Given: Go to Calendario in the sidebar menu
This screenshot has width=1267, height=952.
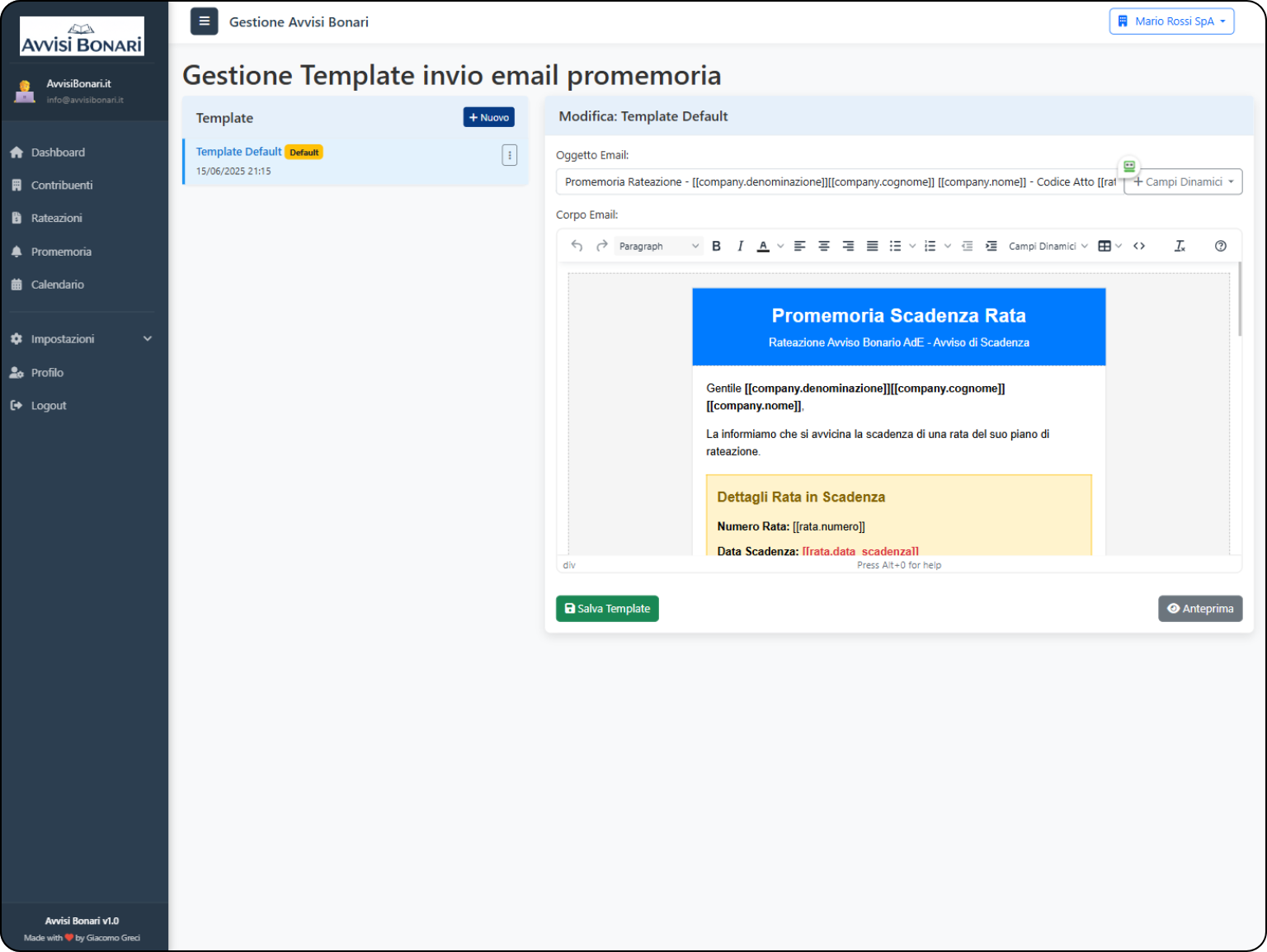Looking at the screenshot, I should (57, 285).
